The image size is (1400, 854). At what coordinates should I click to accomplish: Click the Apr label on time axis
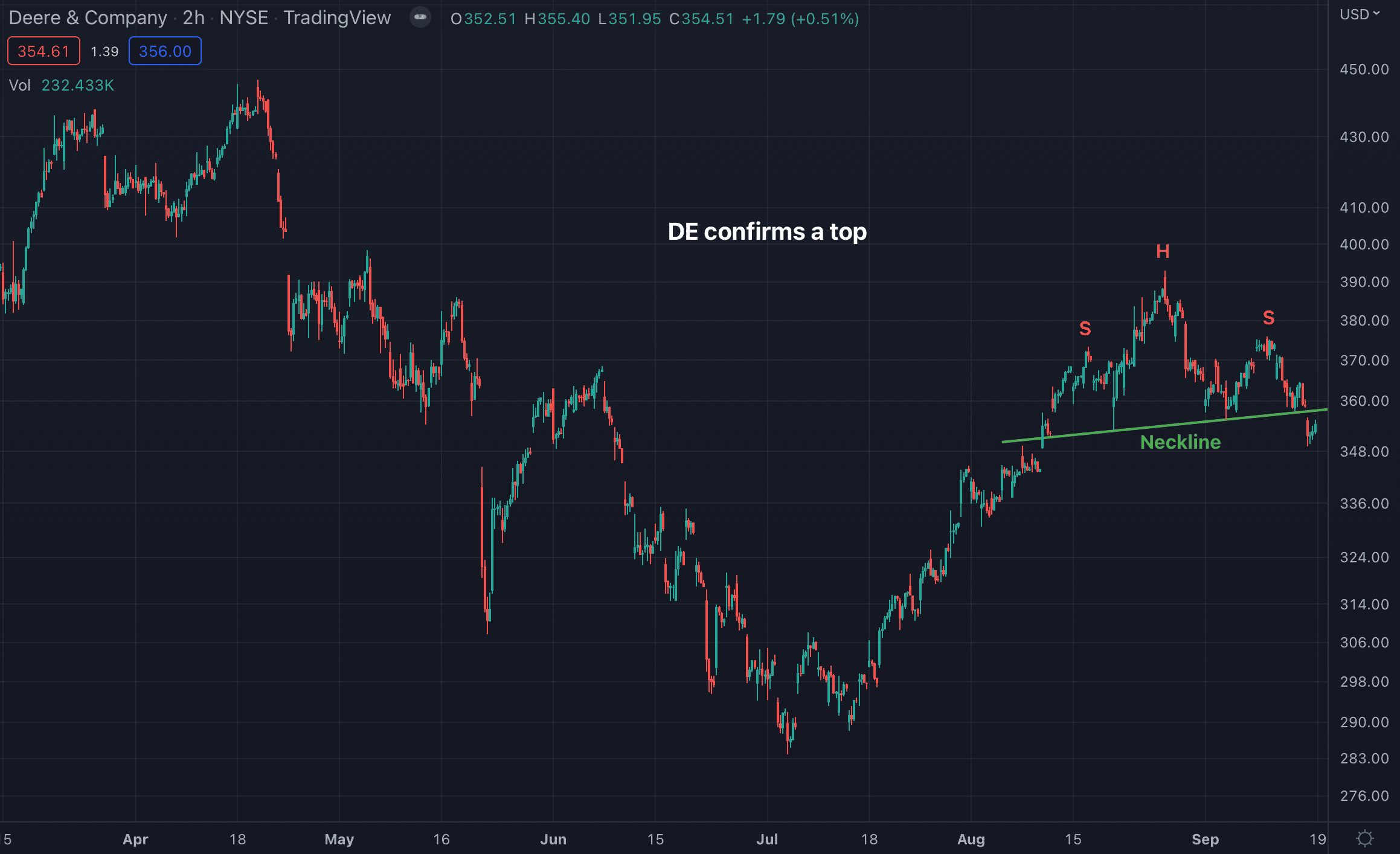pos(135,839)
